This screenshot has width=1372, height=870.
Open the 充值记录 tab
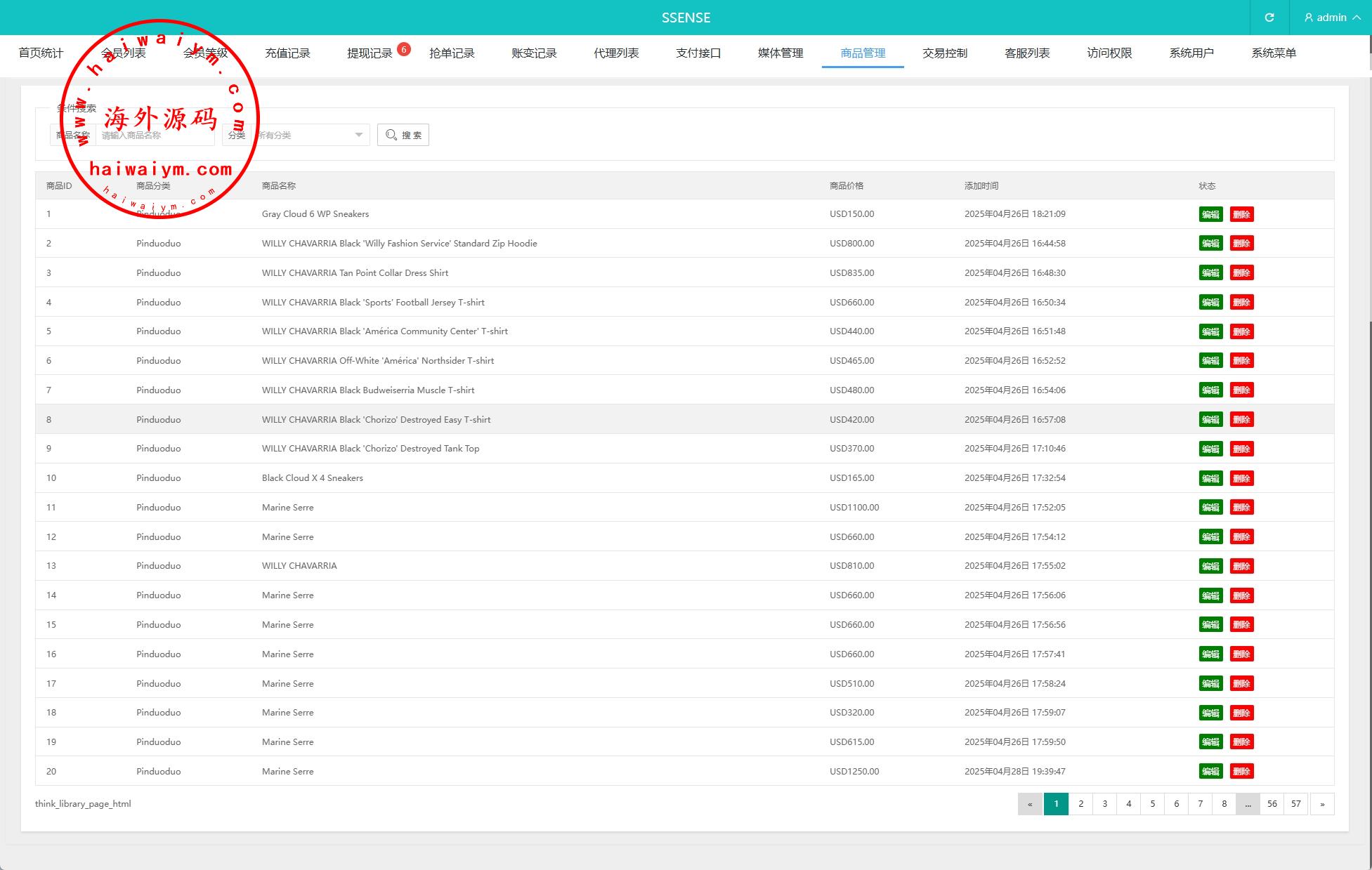[x=287, y=53]
